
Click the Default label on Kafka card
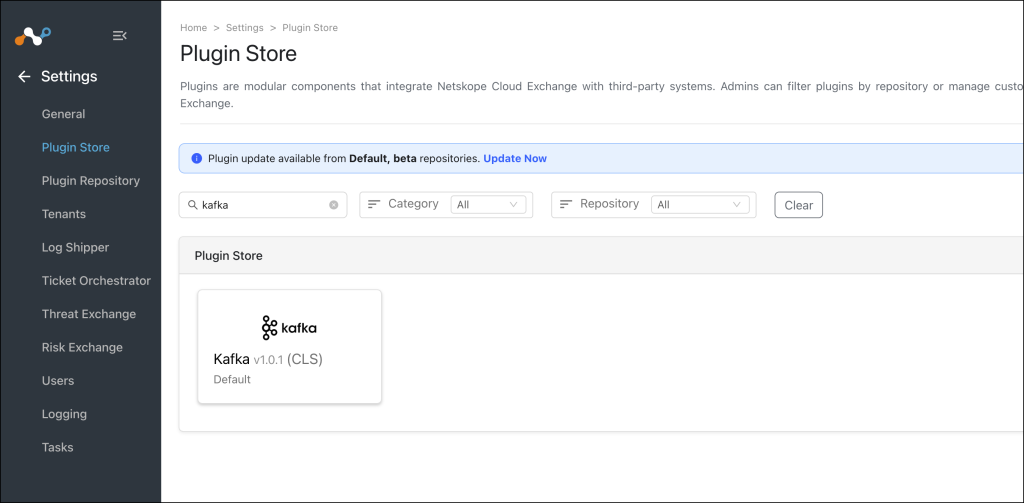click(x=232, y=379)
